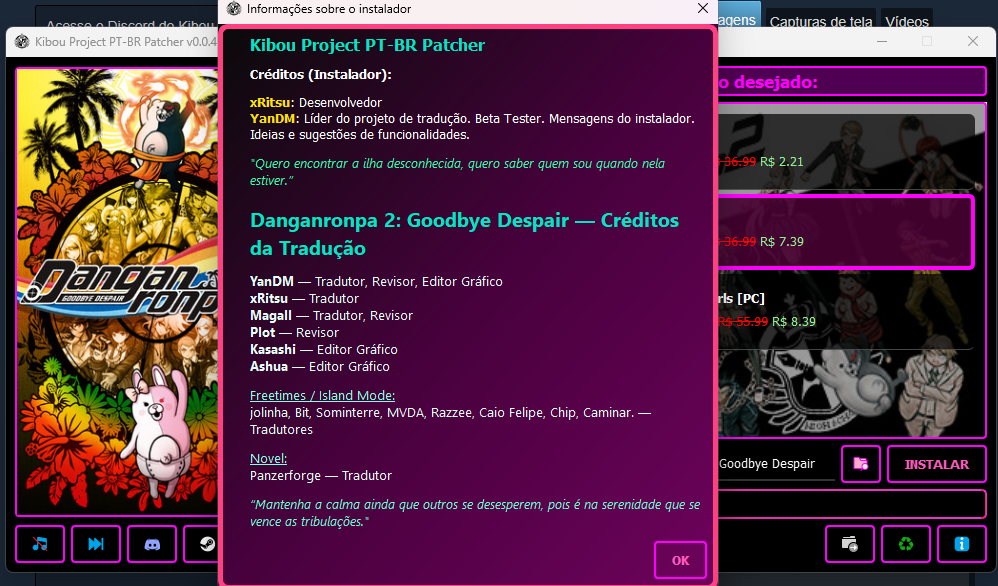Viewport: 998px width, 586px height.
Task: Click the Panzerforge — Tradutor line
Action: tap(321, 475)
